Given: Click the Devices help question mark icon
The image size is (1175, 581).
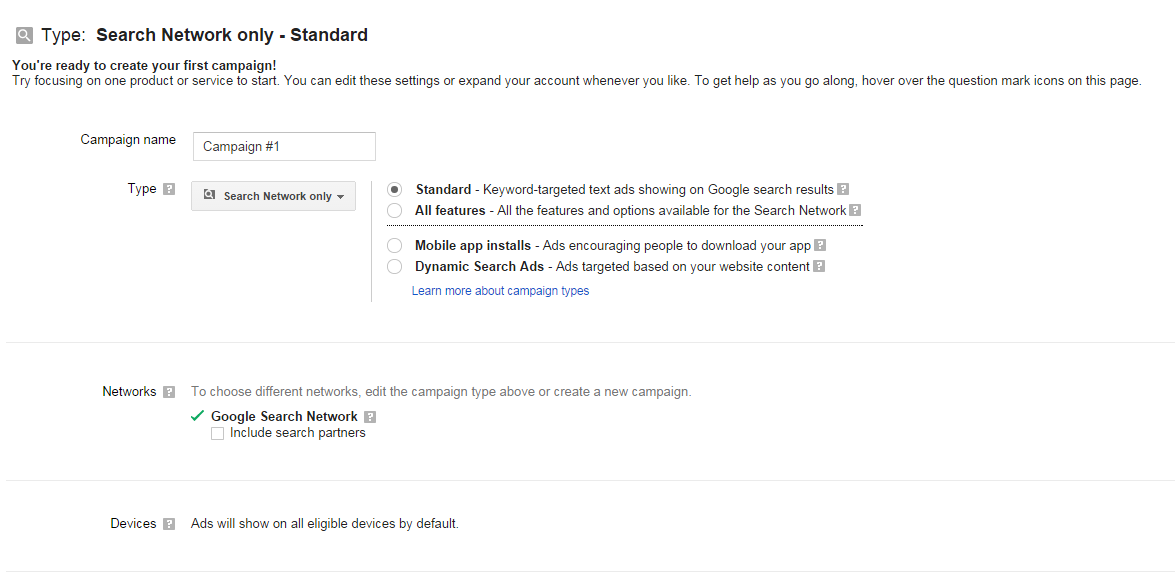Looking at the screenshot, I should pos(169,524).
